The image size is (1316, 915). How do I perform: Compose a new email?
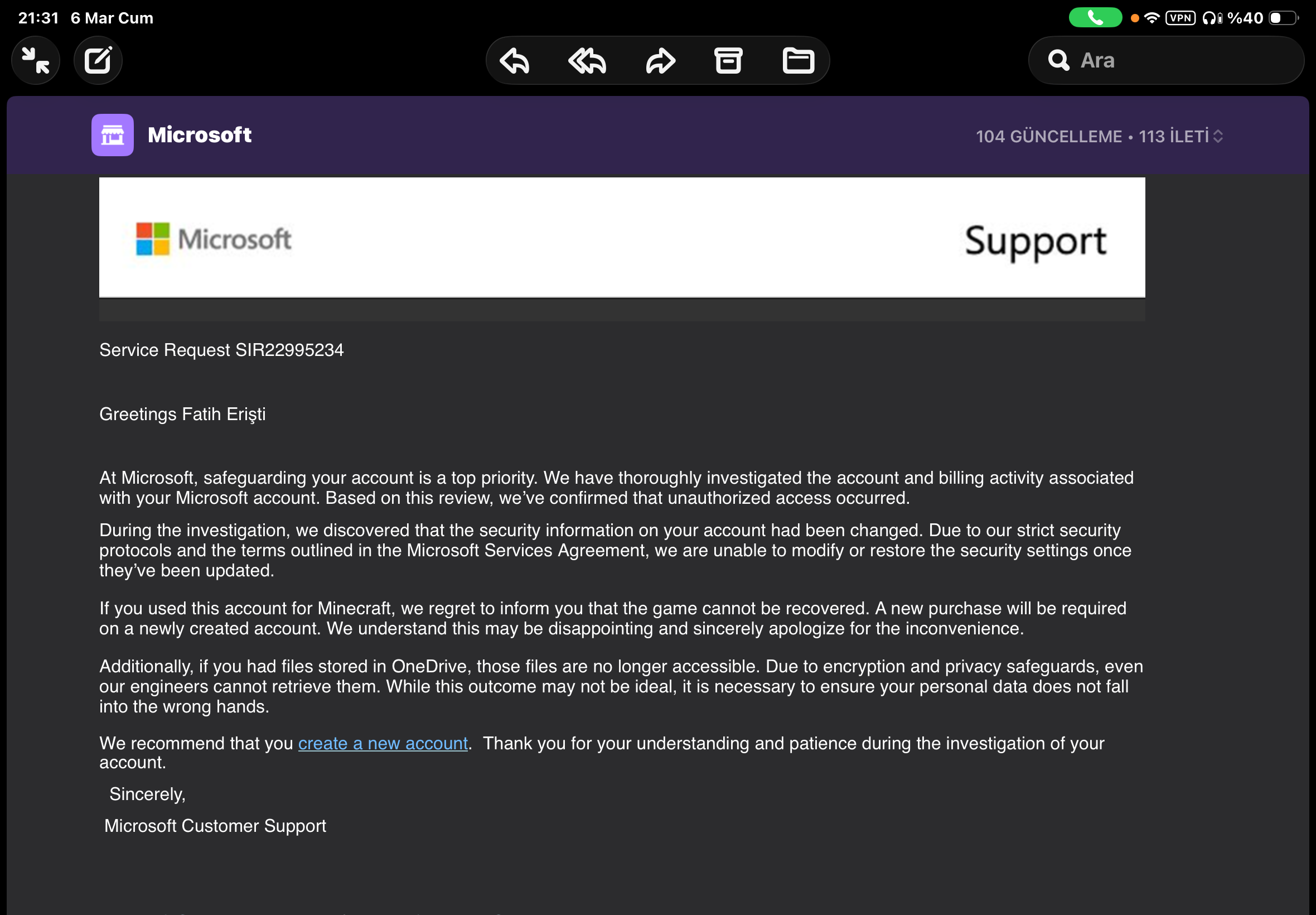pyautogui.click(x=98, y=60)
